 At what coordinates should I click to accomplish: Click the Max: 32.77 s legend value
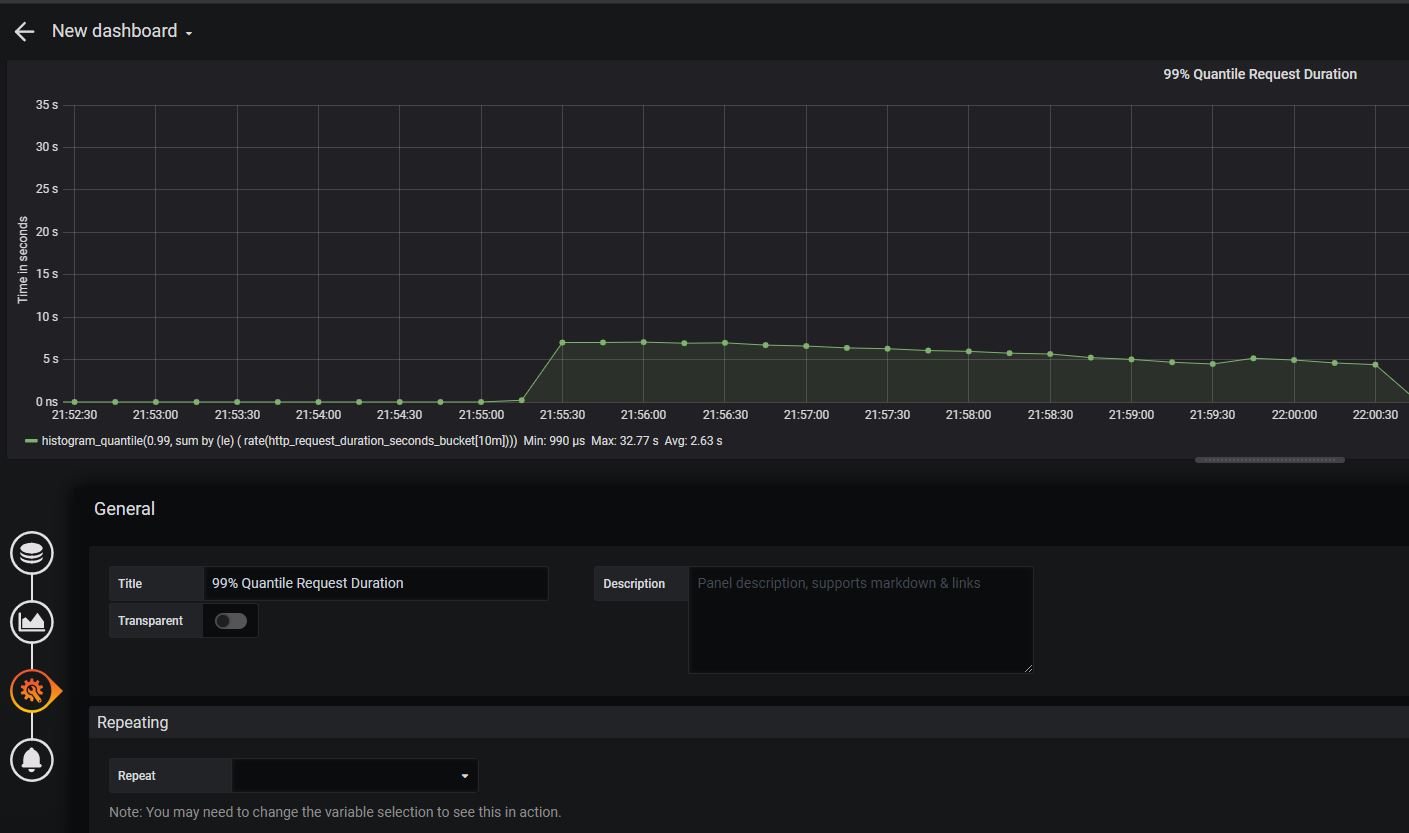tap(624, 441)
